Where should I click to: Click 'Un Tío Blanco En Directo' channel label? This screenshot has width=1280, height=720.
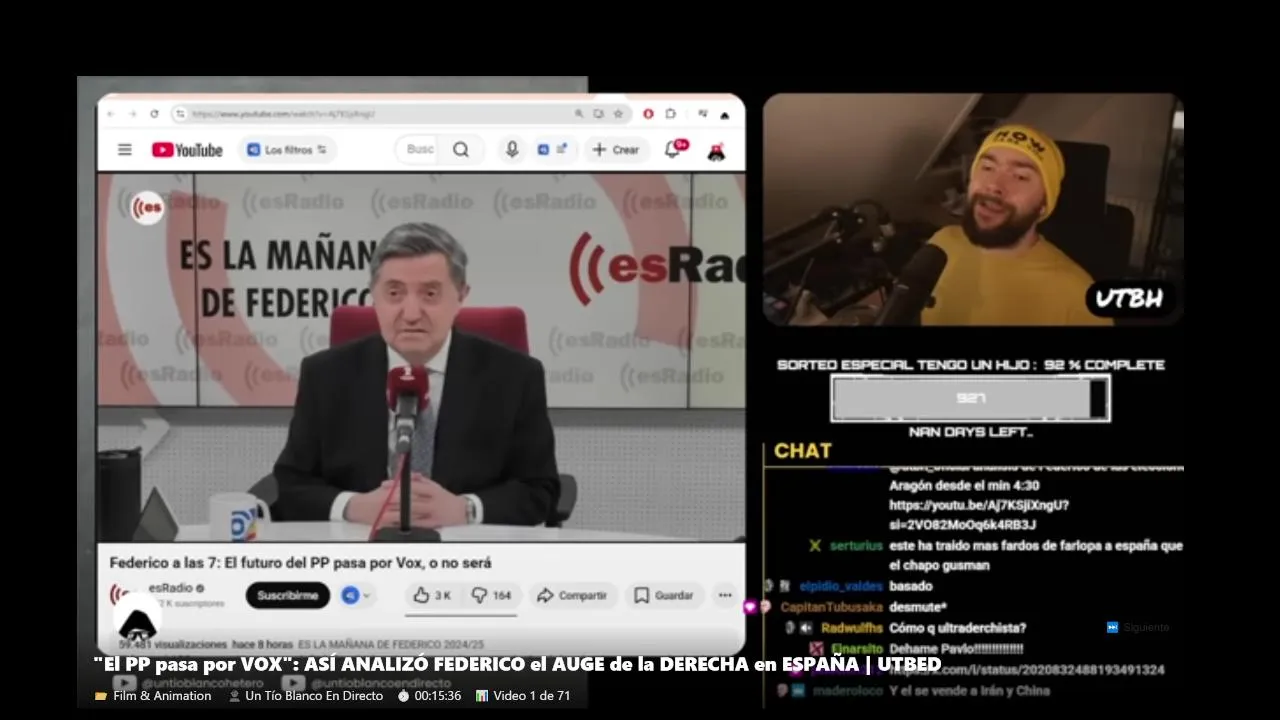306,696
